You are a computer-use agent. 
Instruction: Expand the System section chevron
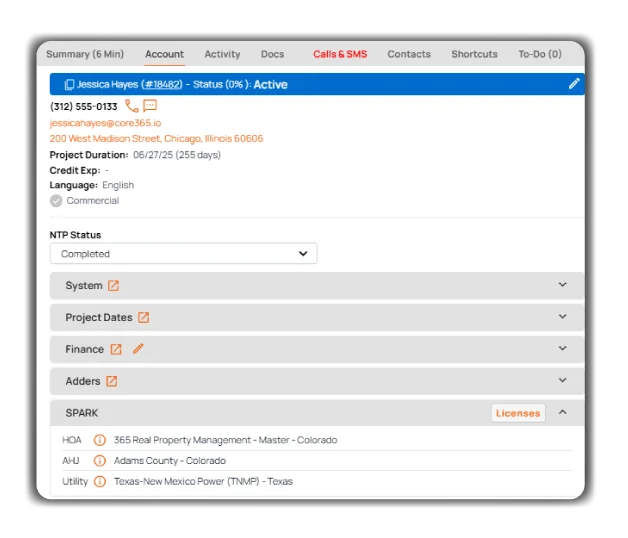tap(563, 284)
